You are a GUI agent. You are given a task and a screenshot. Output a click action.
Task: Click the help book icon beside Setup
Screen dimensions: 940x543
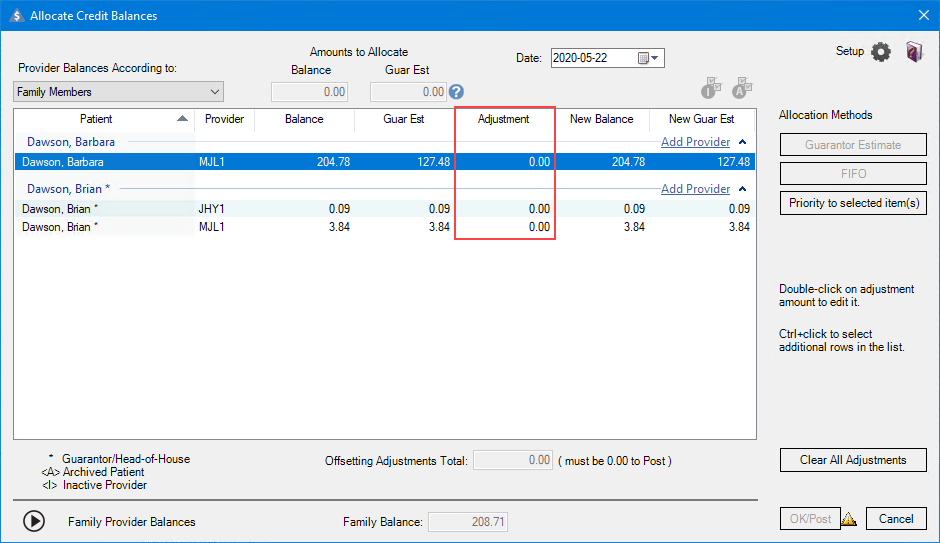pyautogui.click(x=914, y=53)
